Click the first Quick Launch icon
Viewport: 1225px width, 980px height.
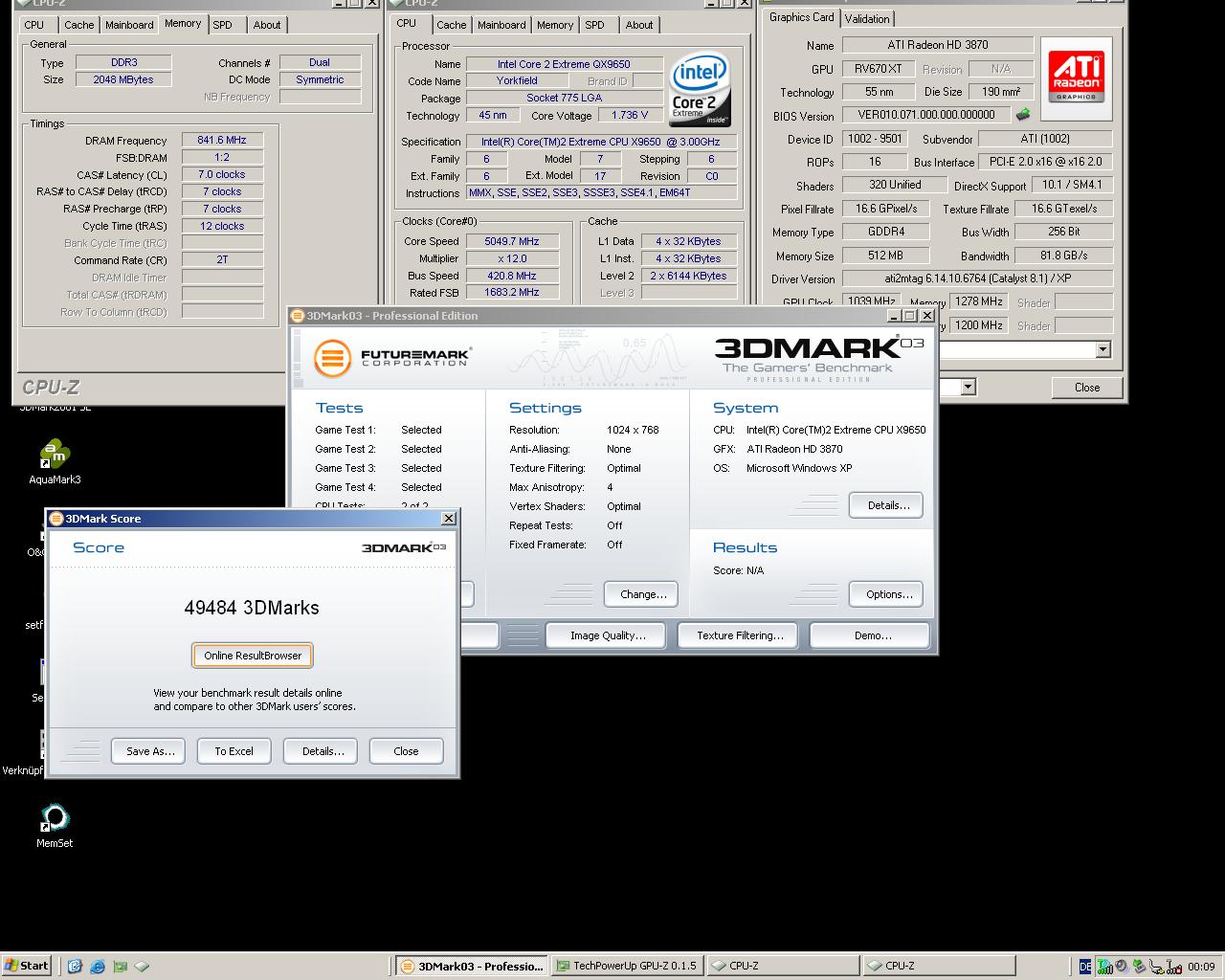click(x=75, y=967)
